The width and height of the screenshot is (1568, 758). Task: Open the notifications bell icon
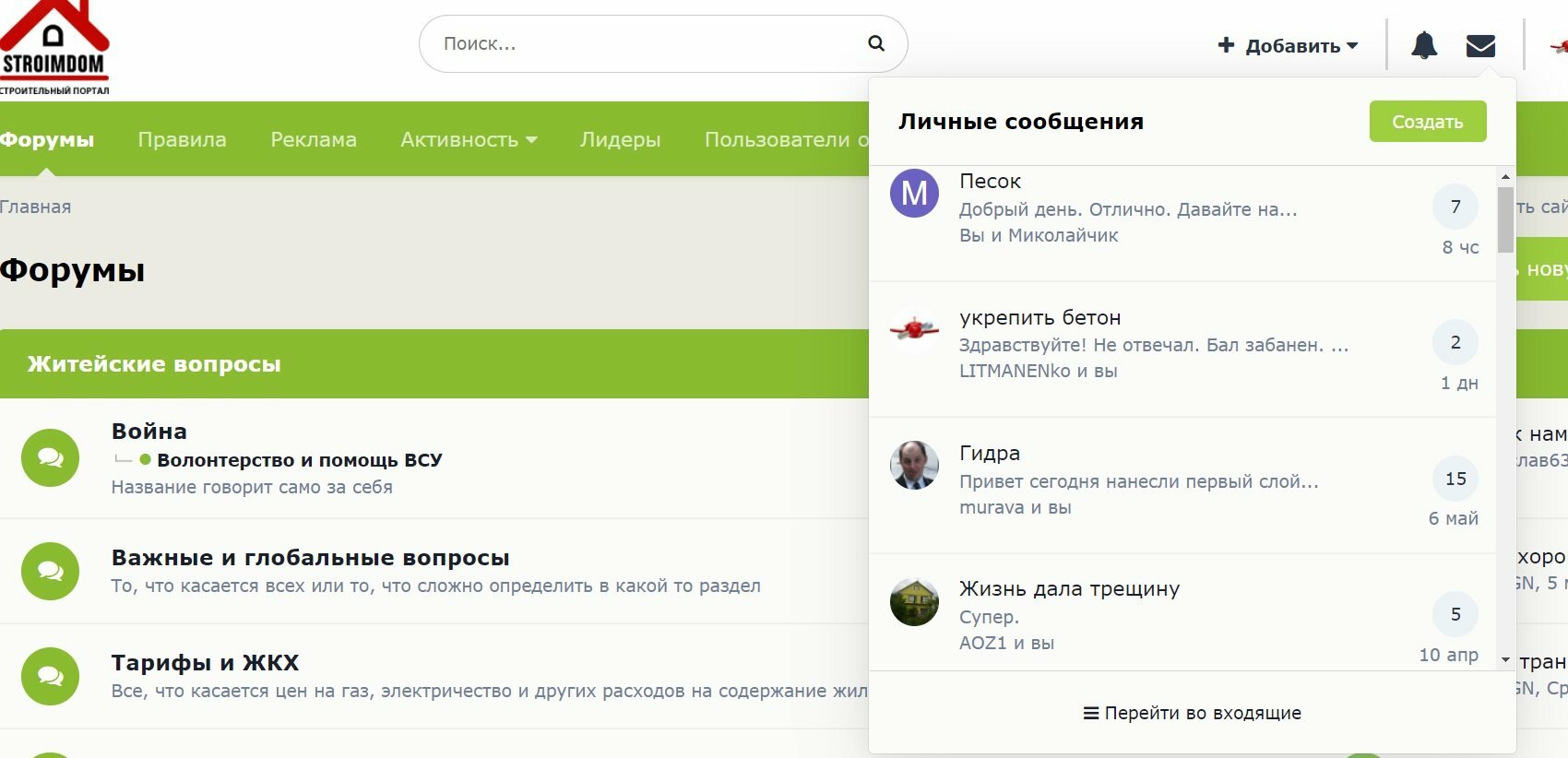tap(1424, 44)
